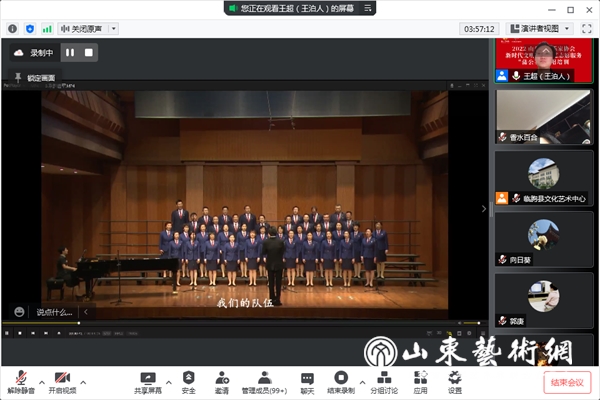Click the blue security shield icon
The height and width of the screenshot is (400, 600).
pos(30,29)
